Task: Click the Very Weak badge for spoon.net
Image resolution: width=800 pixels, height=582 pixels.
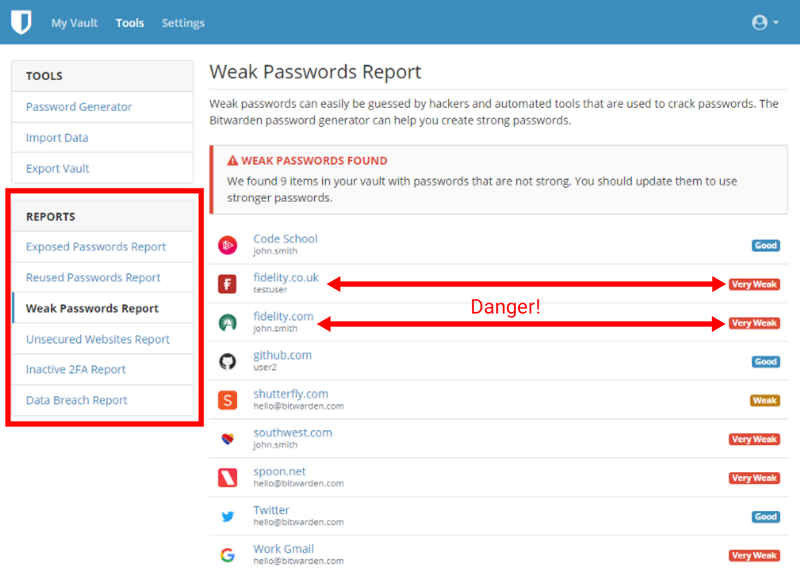Action: pyautogui.click(x=754, y=478)
